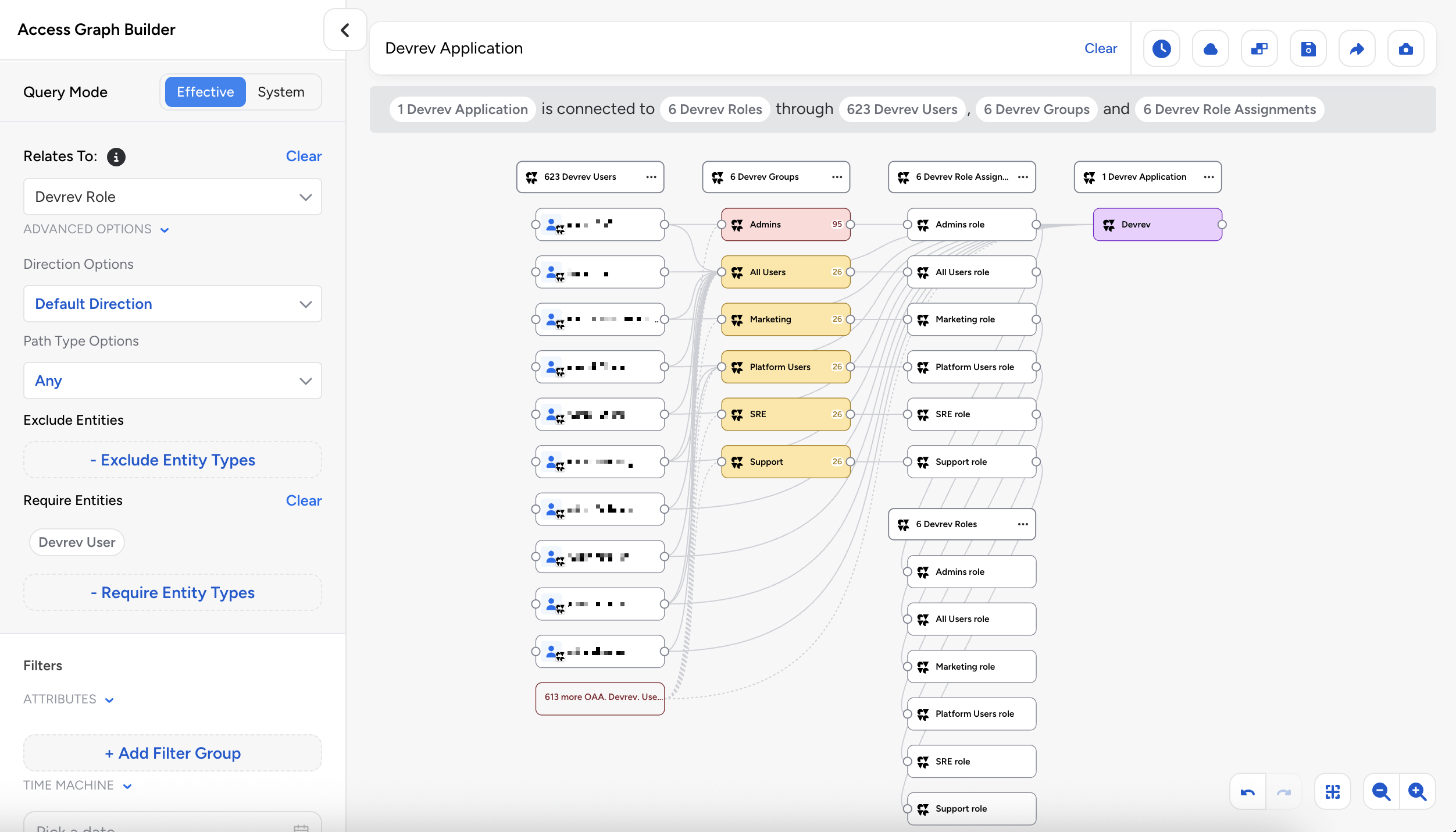
Task: Switch query mode to System
Action: click(281, 92)
